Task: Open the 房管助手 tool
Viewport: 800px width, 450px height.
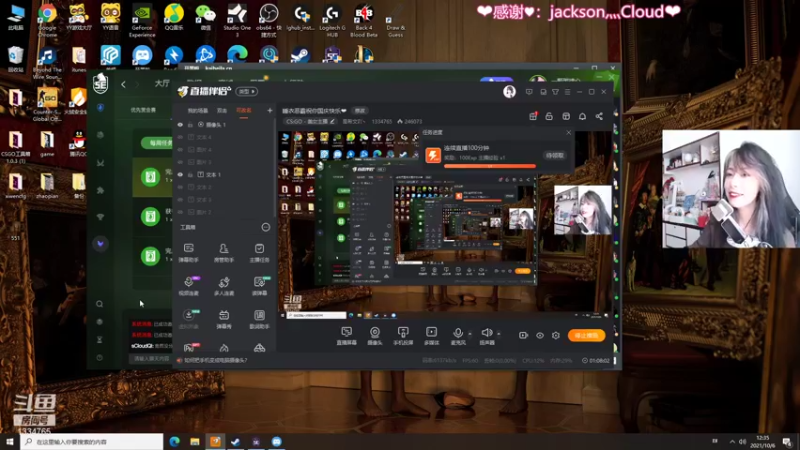Action: click(224, 253)
